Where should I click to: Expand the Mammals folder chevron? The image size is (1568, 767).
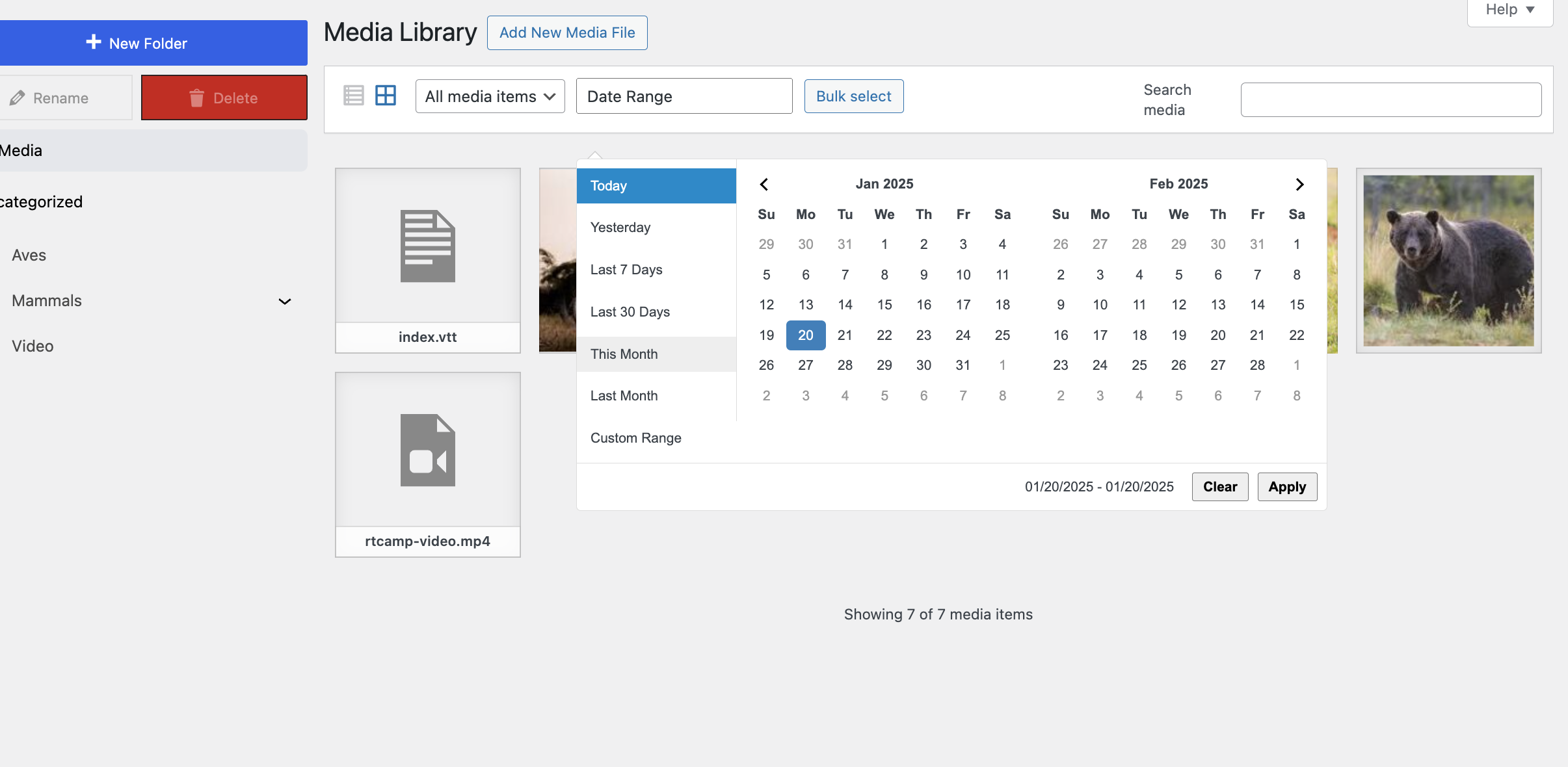(x=284, y=301)
